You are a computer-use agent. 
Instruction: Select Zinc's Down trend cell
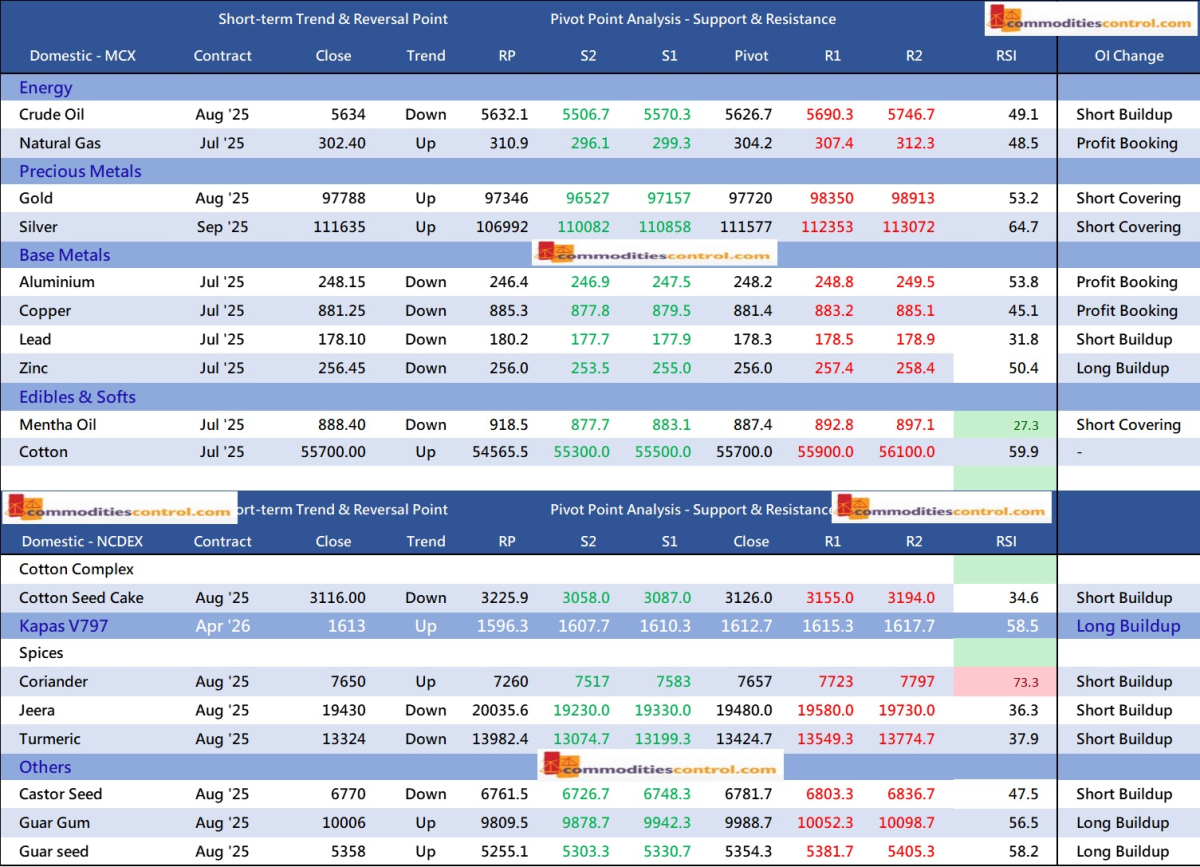[426, 368]
